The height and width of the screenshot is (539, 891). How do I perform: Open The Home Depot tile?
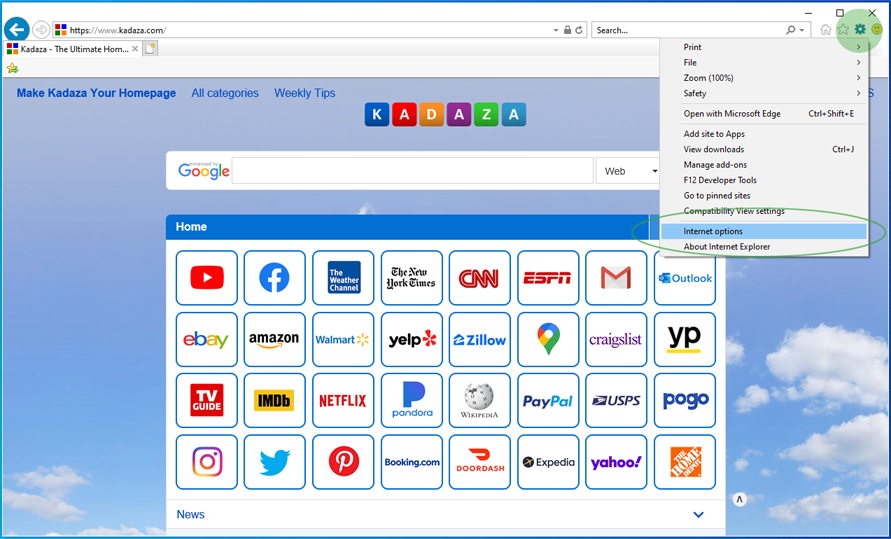685,462
